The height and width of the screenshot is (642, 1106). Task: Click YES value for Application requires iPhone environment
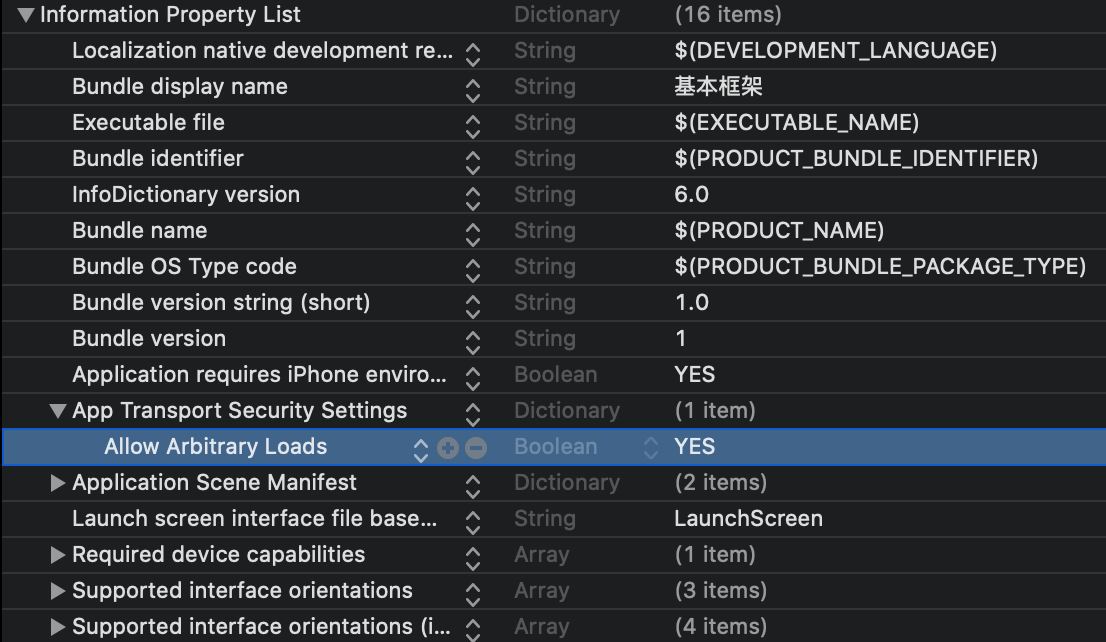[695, 375]
